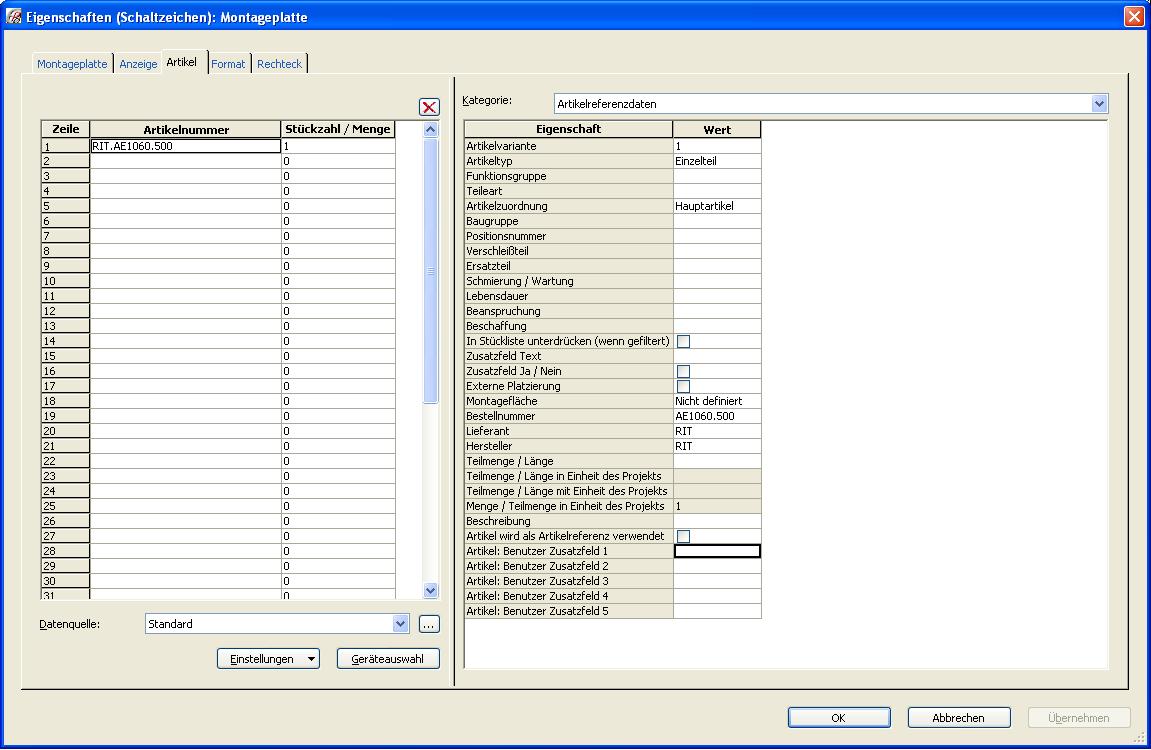
Task: Click the red X delete icon
Action: click(x=429, y=107)
